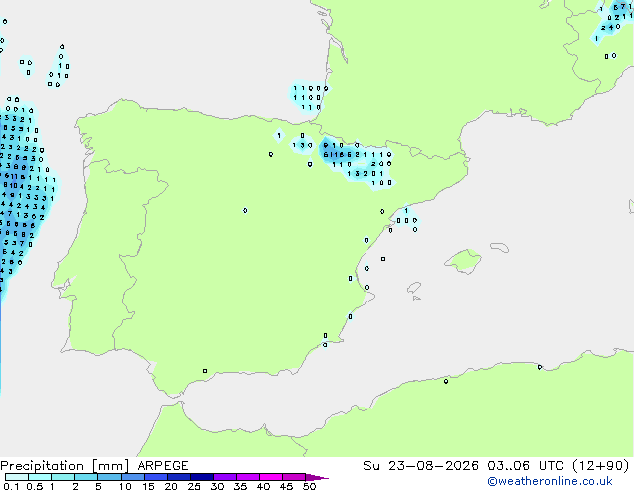Click the Su 23-08-2026 date text

(421, 466)
